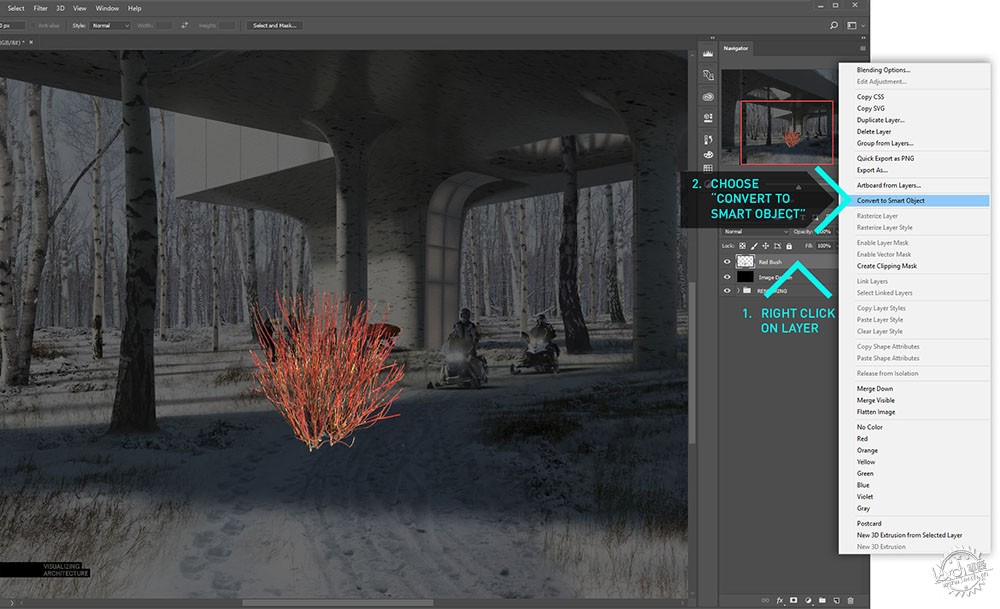Create a new layer

(836, 600)
